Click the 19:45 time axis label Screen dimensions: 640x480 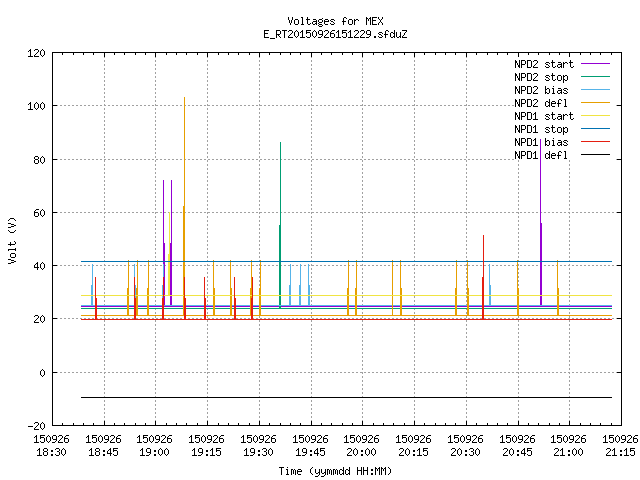(310, 452)
